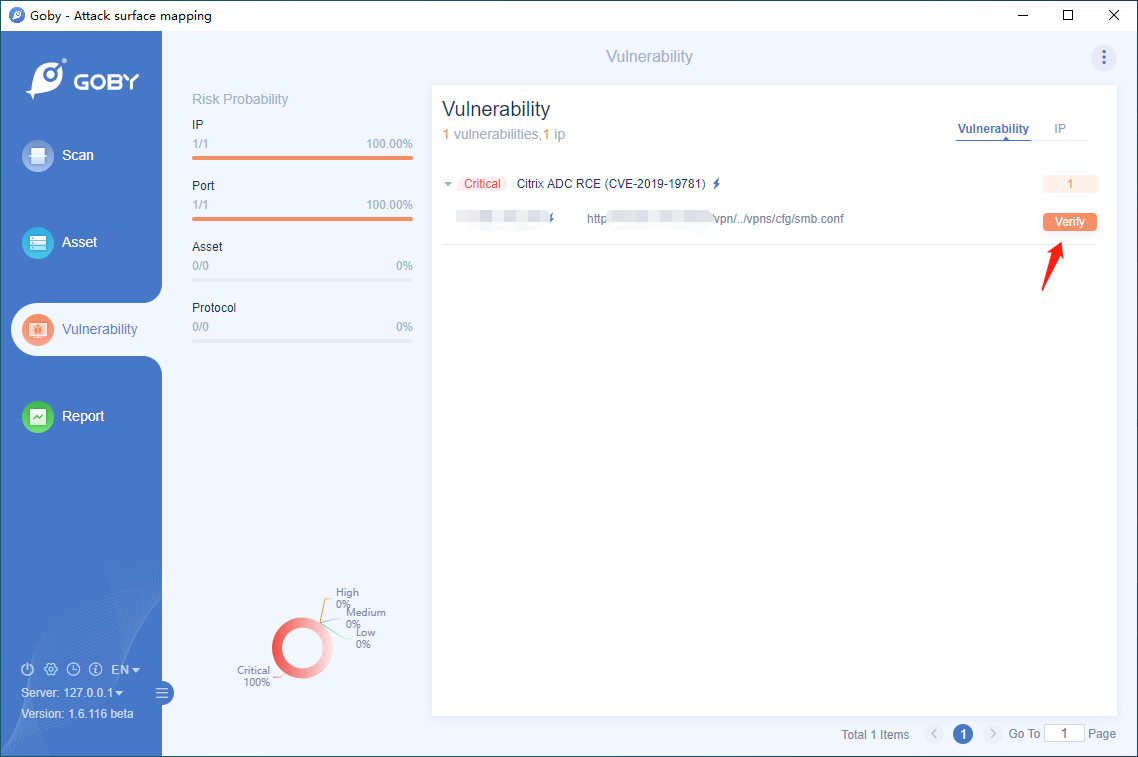This screenshot has width=1138, height=757.
Task: Select page 1 in pagination
Action: click(963, 734)
